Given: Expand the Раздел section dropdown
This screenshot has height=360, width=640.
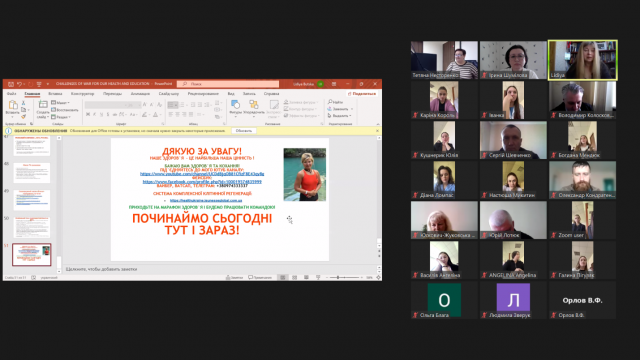Looking at the screenshot, I should 61,117.
